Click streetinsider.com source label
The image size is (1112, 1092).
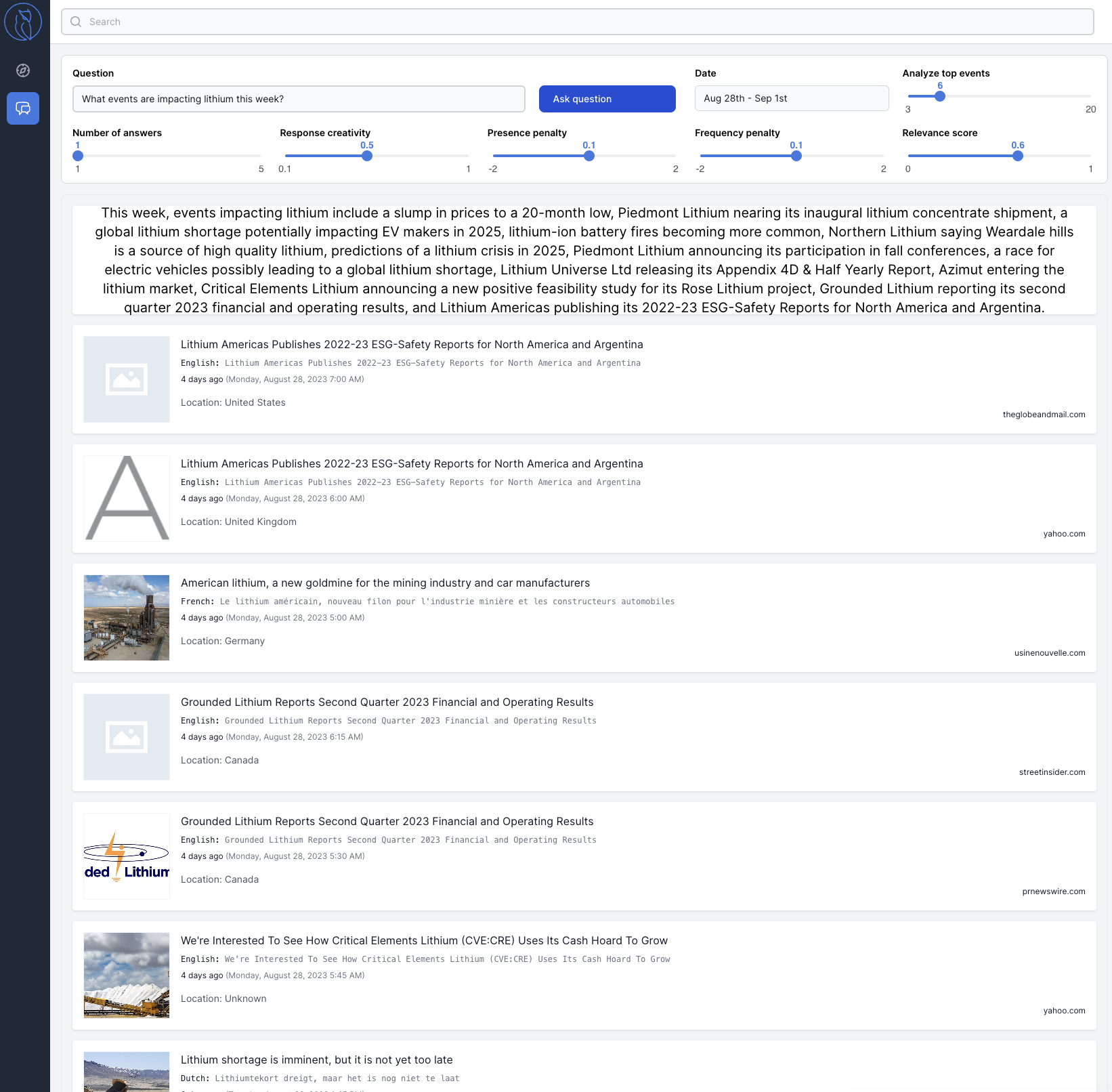pos(1052,772)
